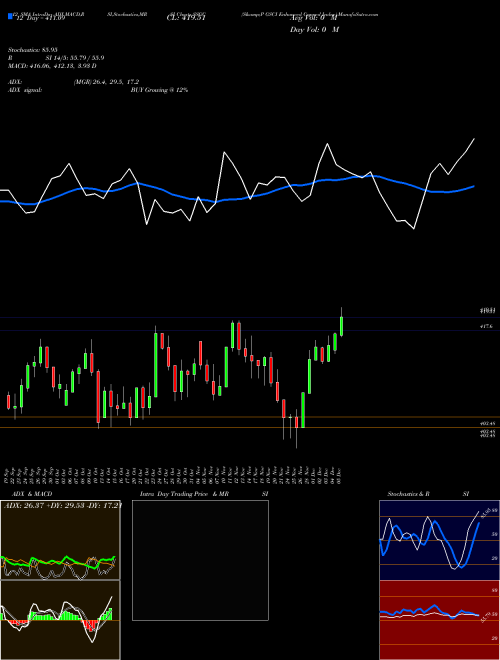Click the BUY Growing @ 12% signal text
The height and width of the screenshot is (660, 500).
[159, 90]
